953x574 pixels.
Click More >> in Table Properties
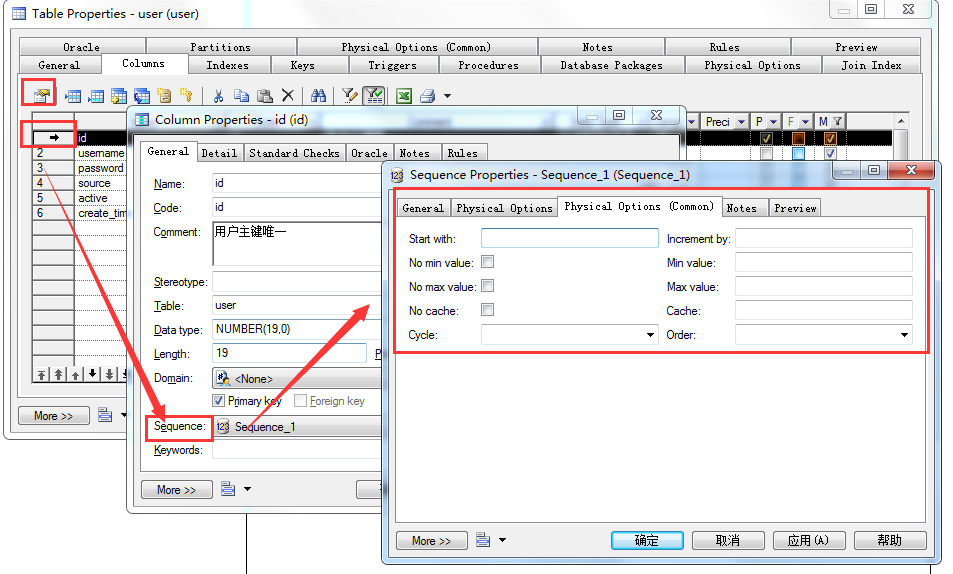click(53, 415)
